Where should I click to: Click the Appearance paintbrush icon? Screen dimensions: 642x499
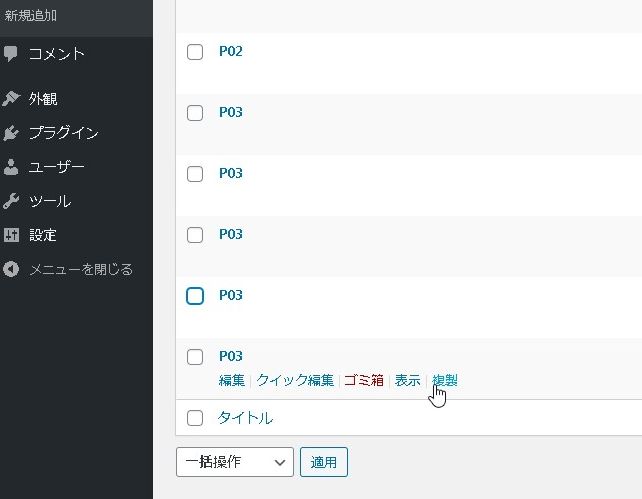(11, 99)
